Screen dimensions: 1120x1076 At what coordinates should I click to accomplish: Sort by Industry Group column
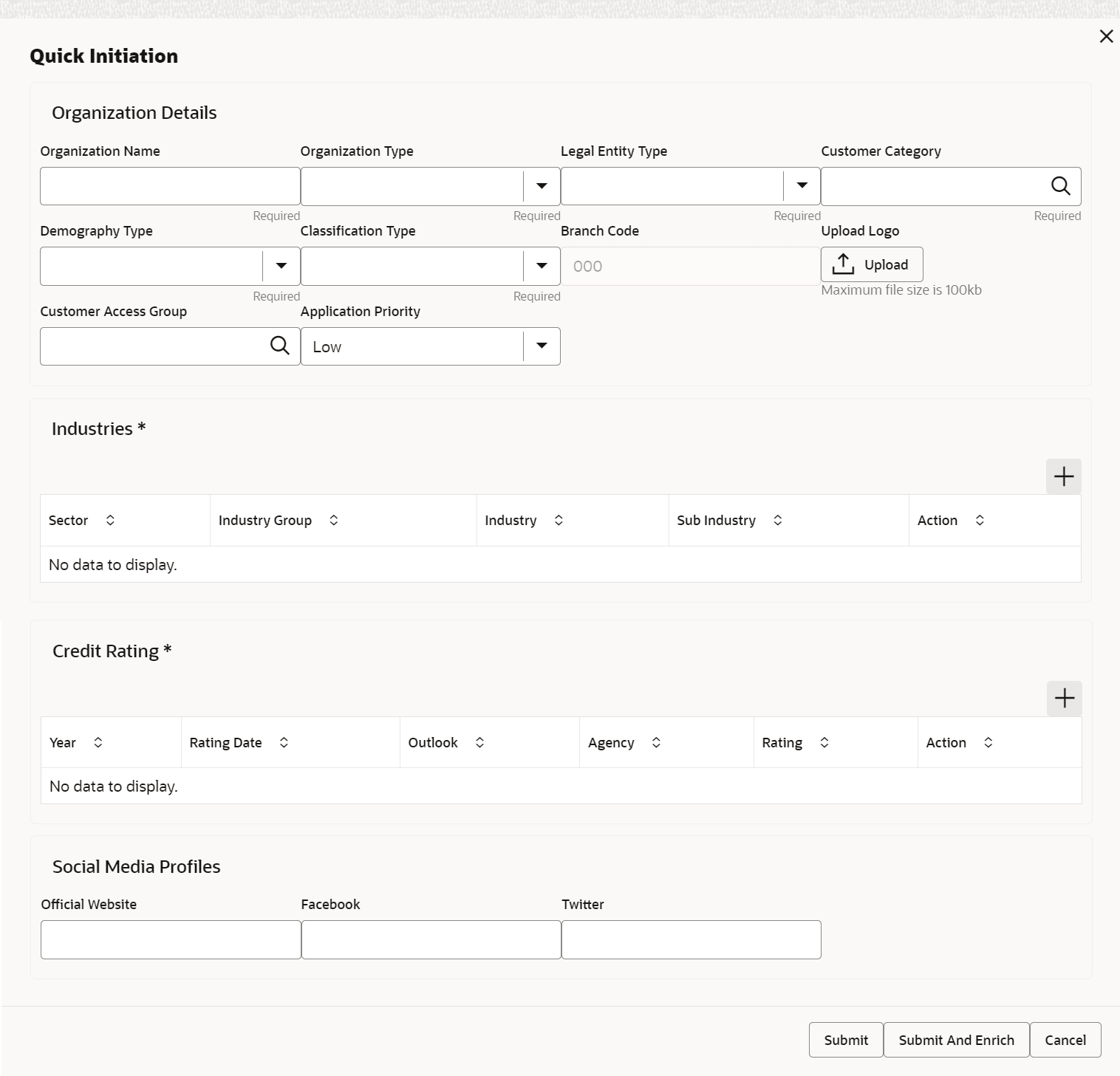click(334, 521)
